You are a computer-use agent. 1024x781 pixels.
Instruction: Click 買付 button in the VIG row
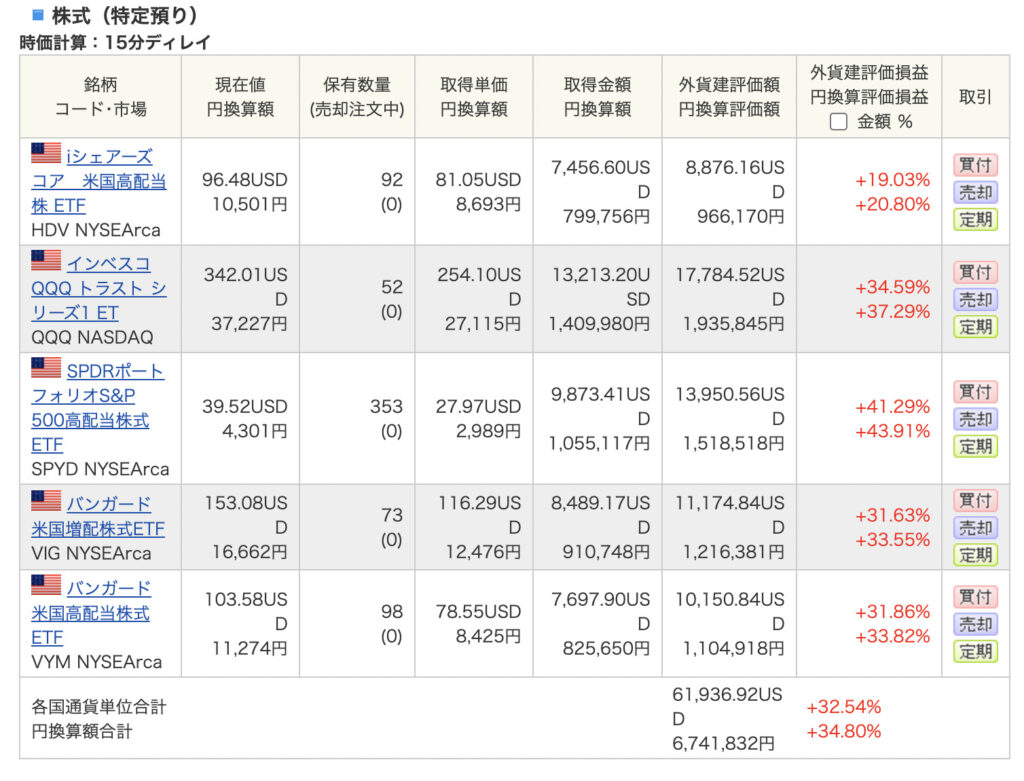pyautogui.click(x=975, y=500)
